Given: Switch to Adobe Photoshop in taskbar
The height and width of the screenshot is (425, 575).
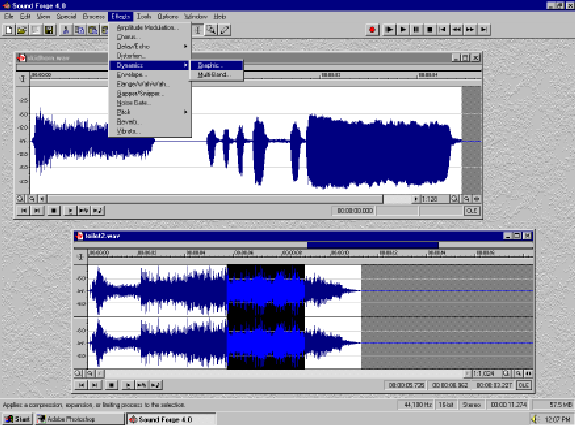Looking at the screenshot, I should coord(79,419).
